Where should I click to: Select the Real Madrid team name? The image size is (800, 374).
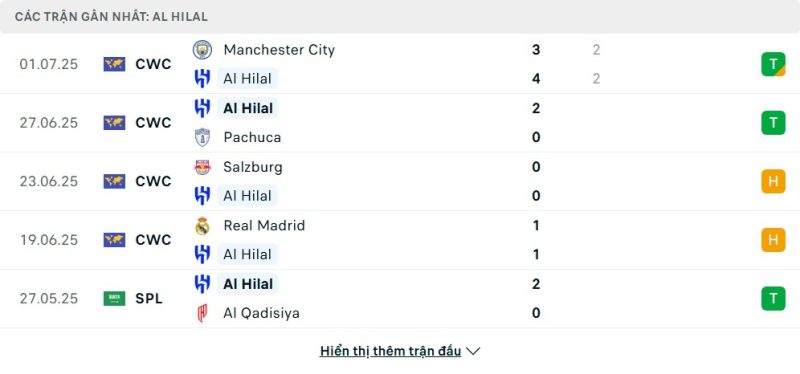264,226
